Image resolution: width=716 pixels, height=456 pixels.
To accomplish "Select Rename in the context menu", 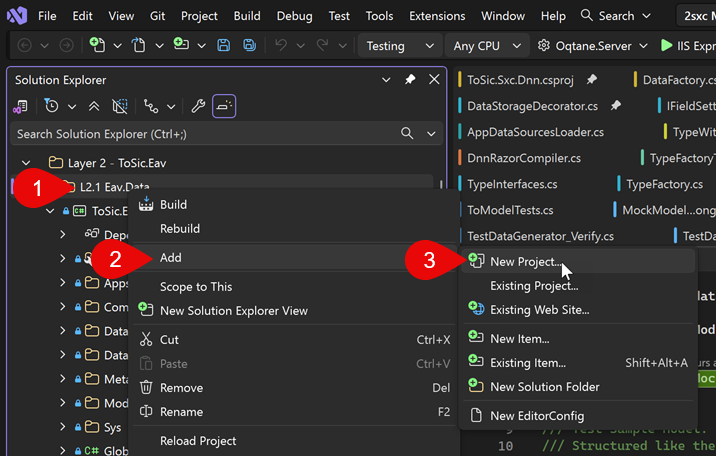I will pos(295,412).
